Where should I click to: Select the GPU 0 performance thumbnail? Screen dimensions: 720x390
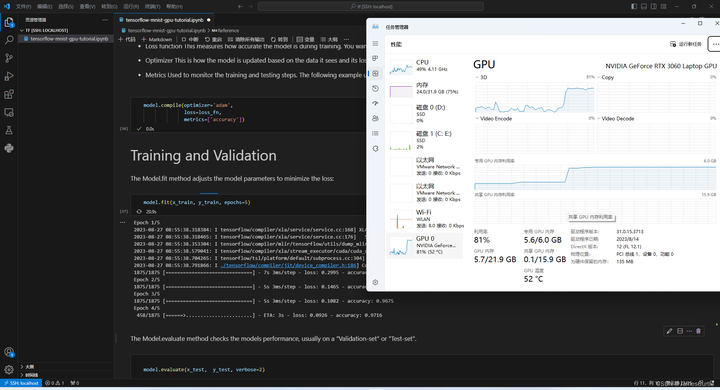424,246
